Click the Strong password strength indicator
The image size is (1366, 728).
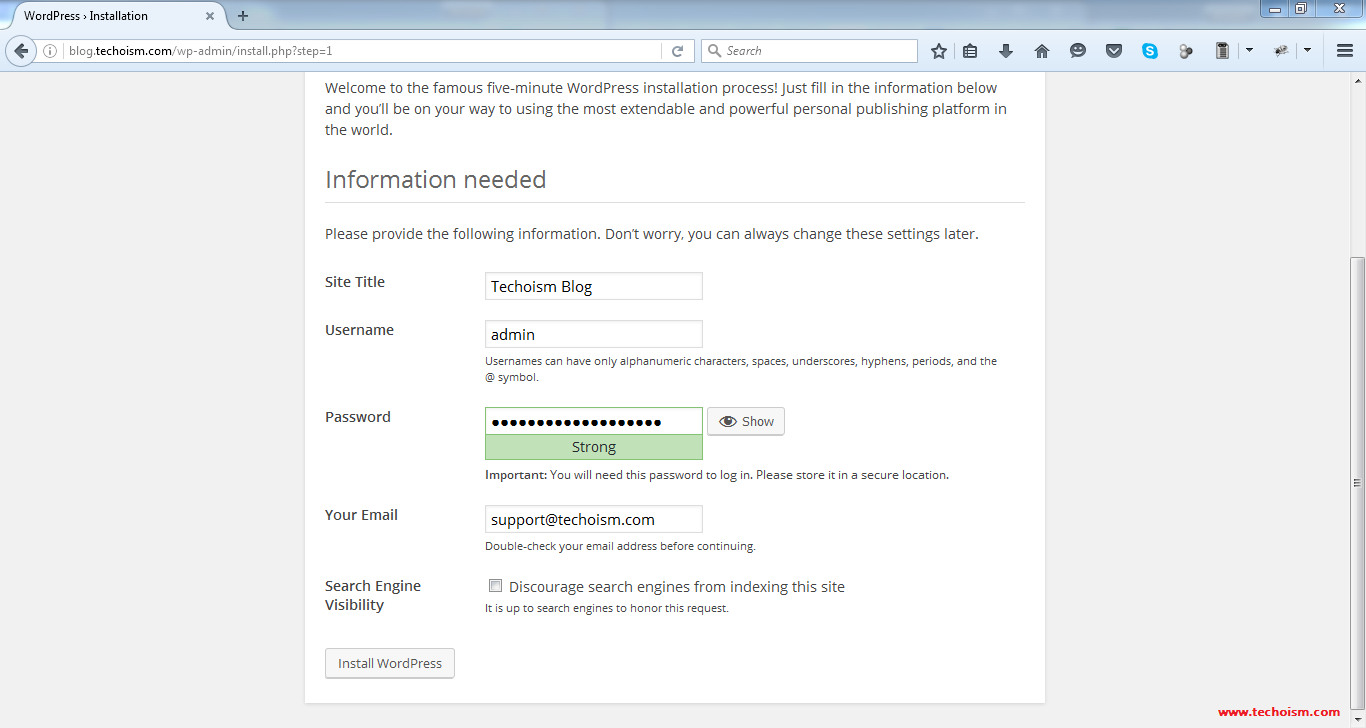coord(594,447)
